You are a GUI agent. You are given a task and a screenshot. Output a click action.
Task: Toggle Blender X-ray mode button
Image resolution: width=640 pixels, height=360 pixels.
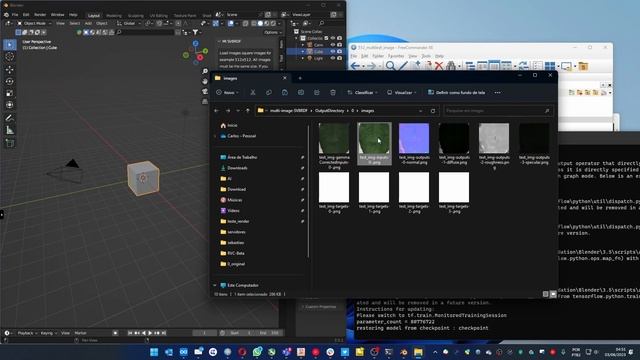[246, 23]
